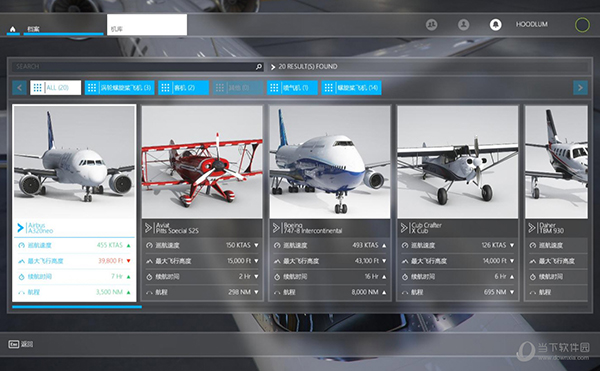Viewport: 600px width, 371px height.
Task: Click the Boeing 747-8 8,000 NM value
Action: coord(365,292)
